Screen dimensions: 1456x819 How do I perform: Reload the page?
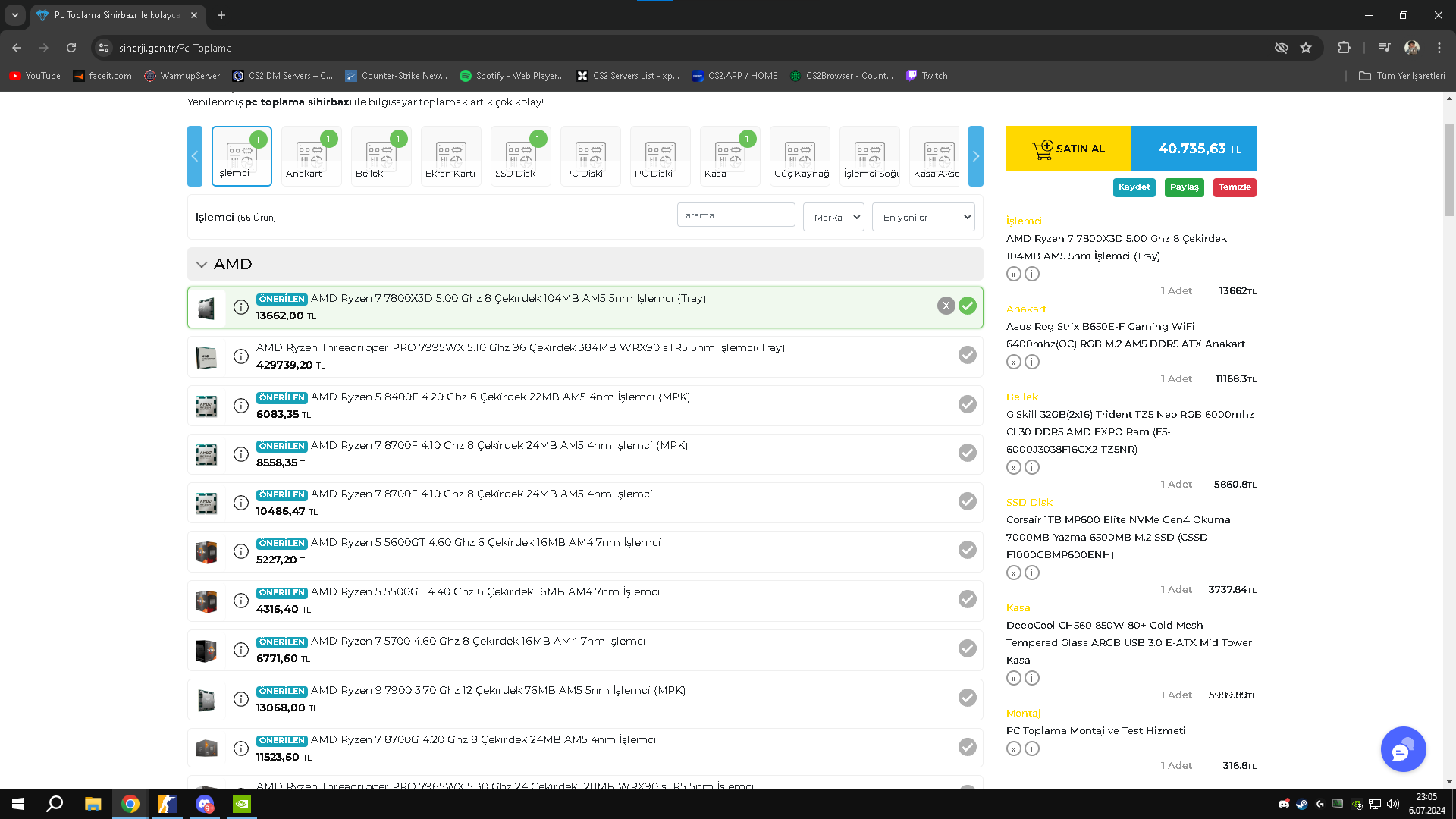tap(71, 48)
